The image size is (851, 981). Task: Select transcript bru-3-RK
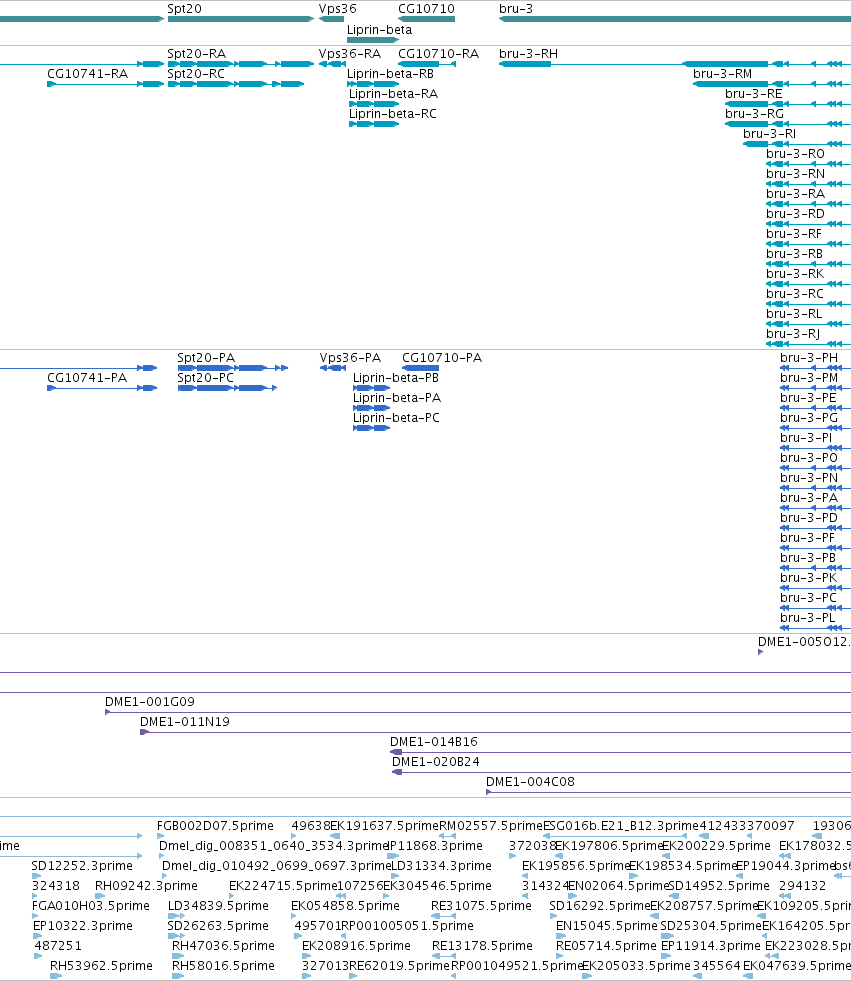tap(808, 284)
